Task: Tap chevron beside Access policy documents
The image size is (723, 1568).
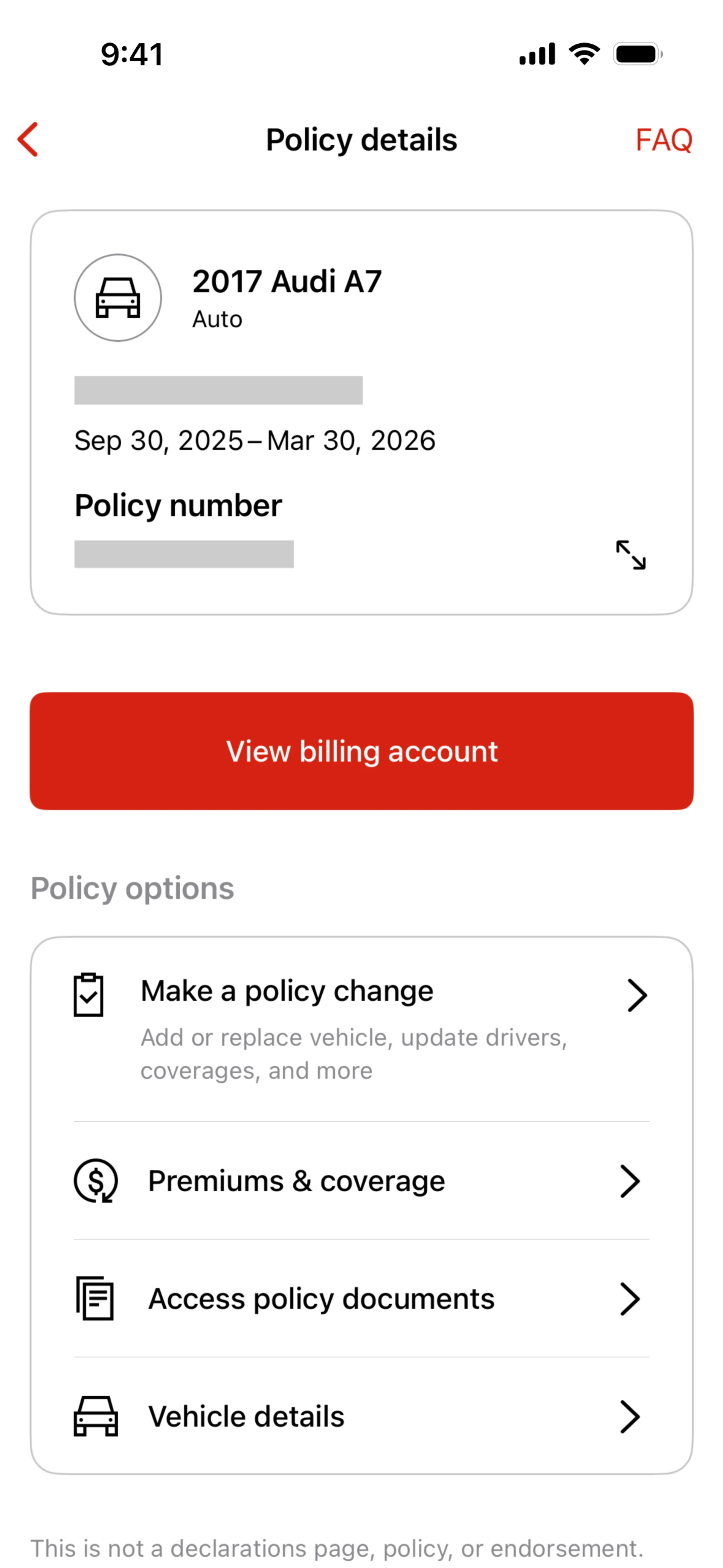Action: pyautogui.click(x=630, y=1299)
